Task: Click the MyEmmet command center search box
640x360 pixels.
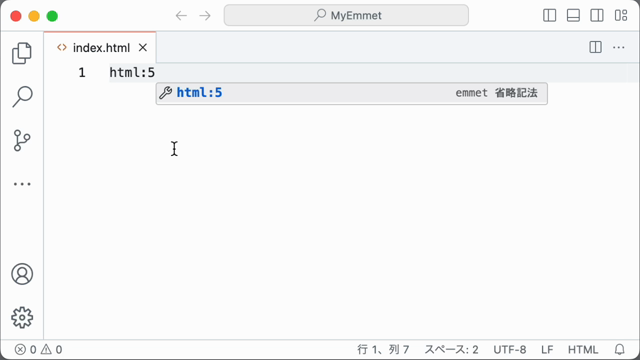Action: (346, 16)
